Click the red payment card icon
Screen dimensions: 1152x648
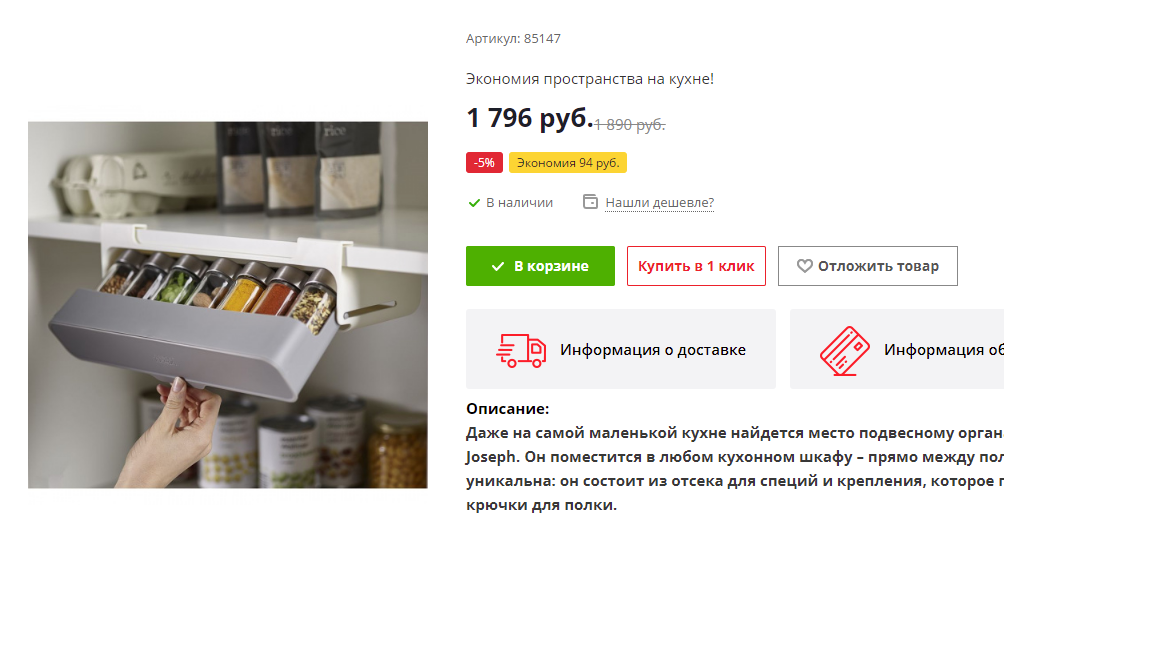844,351
